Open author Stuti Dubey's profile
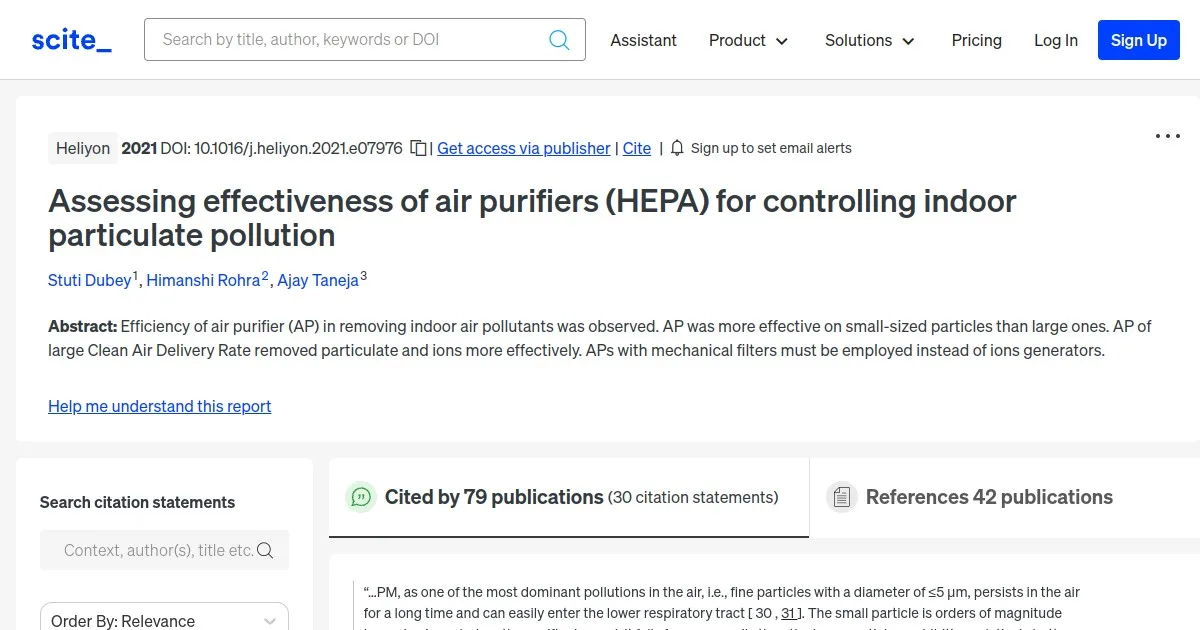Viewport: 1200px width, 630px height. click(x=89, y=280)
